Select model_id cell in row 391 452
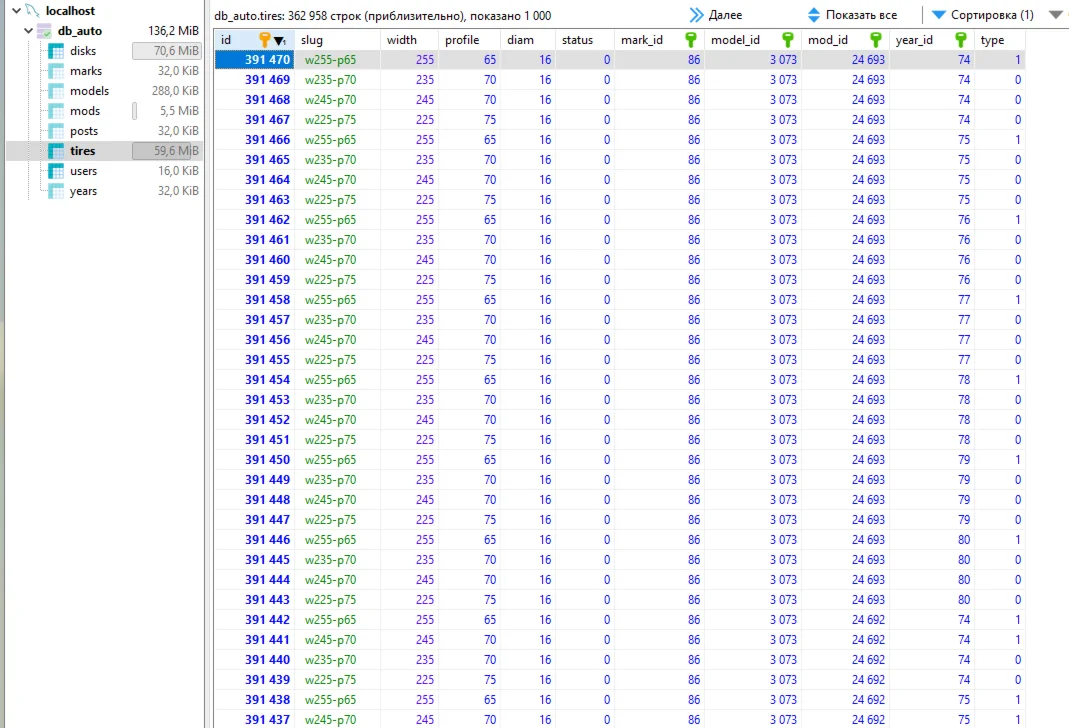The height and width of the screenshot is (728, 1069). [753, 420]
